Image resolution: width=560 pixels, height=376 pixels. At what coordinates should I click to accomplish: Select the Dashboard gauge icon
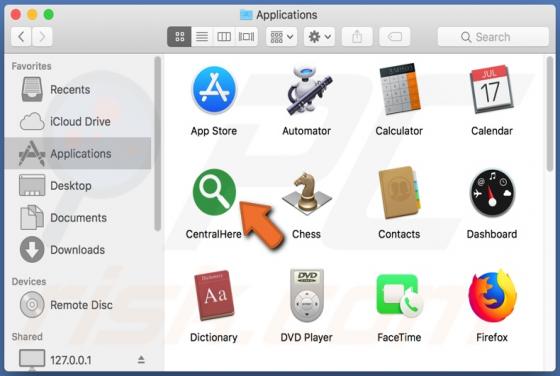pos(492,193)
